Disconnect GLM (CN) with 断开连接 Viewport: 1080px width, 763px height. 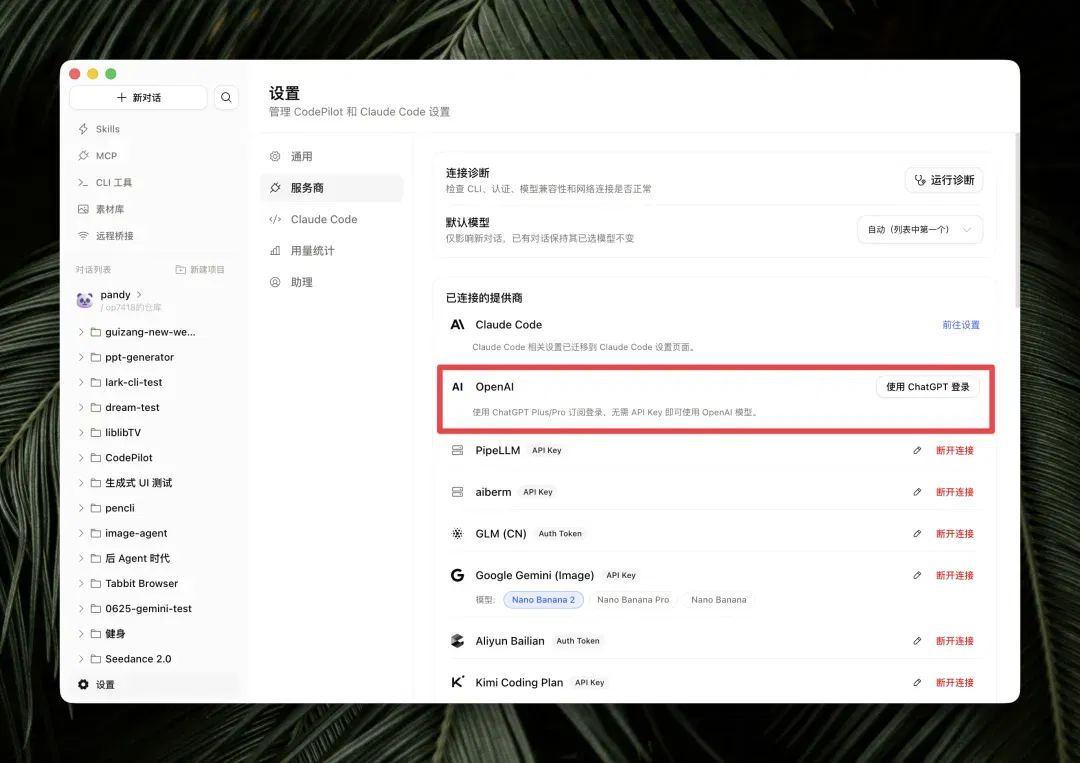coord(955,534)
